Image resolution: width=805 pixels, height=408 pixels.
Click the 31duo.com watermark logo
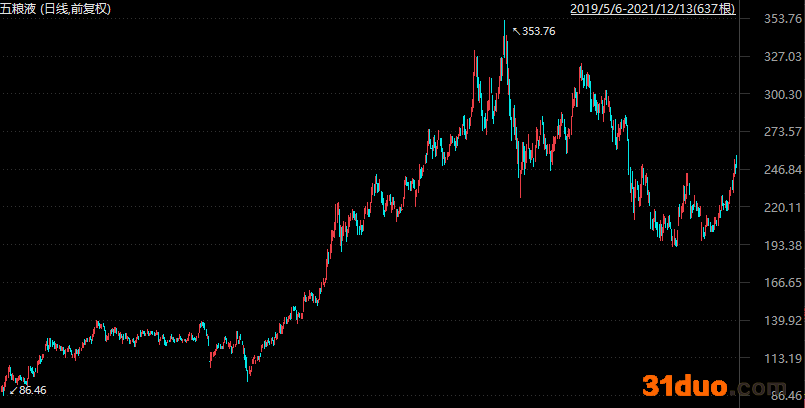703,387
